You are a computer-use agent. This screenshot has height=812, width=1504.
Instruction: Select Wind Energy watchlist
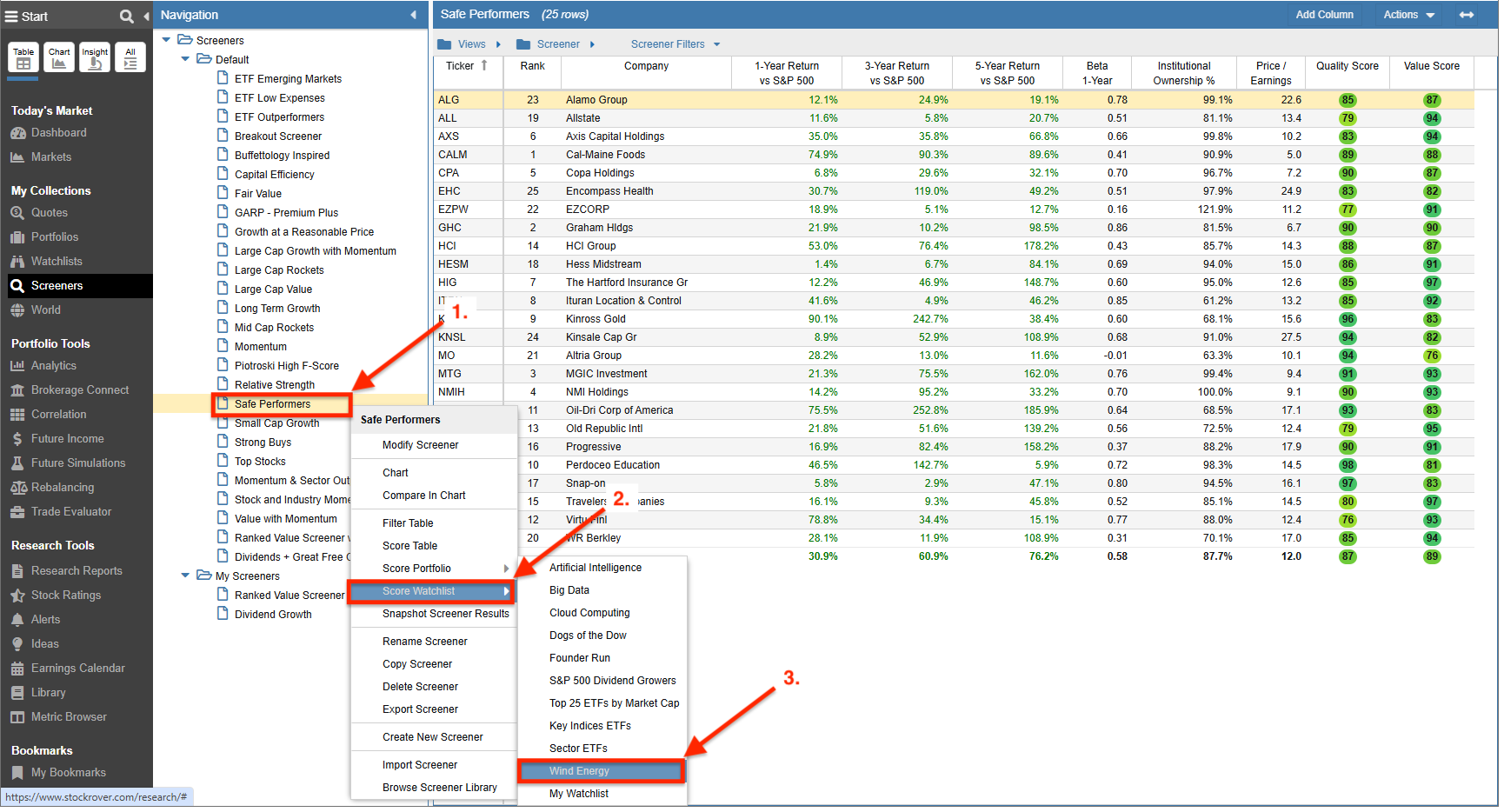click(601, 771)
